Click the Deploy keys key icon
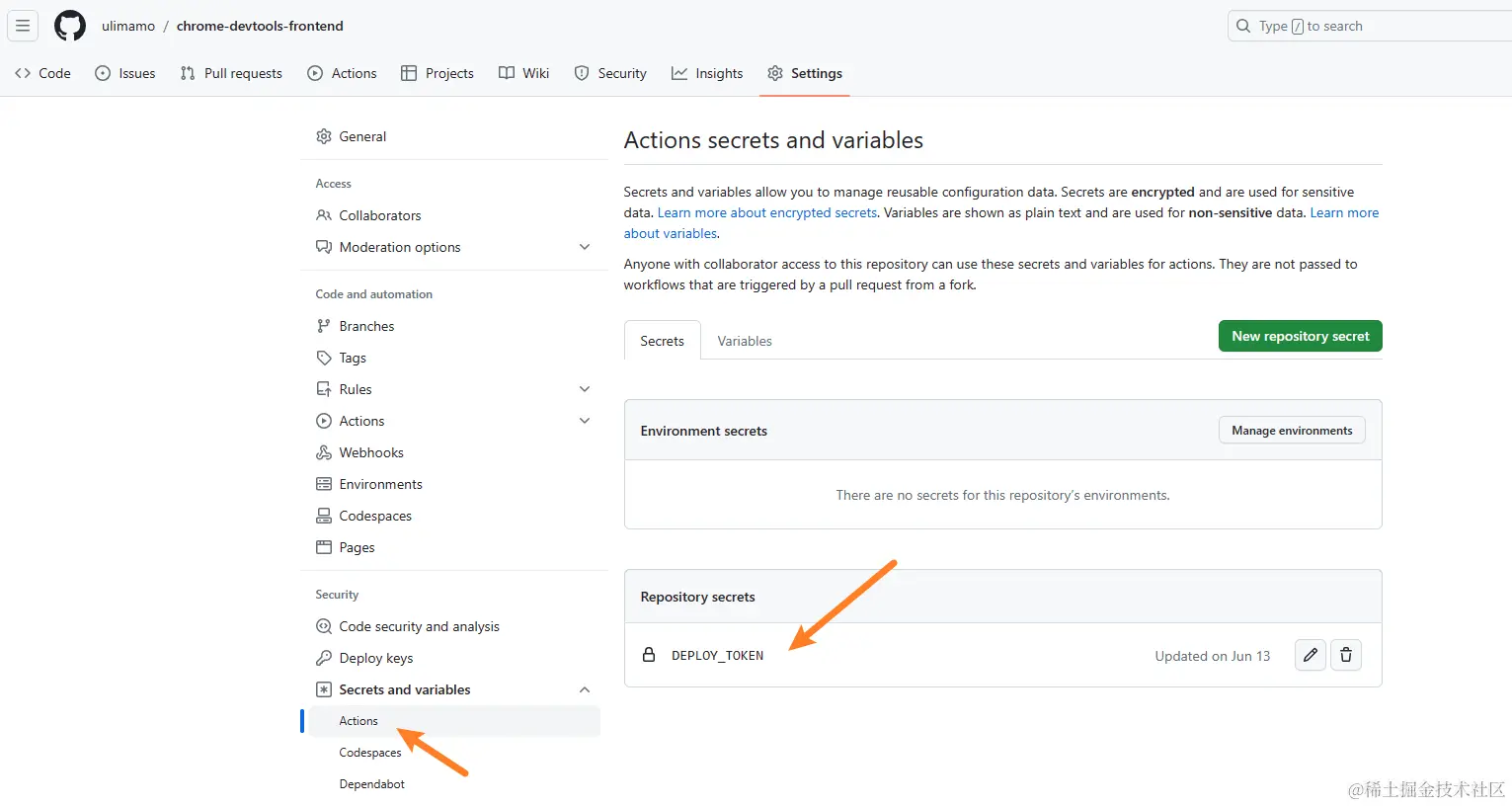Image resolution: width=1512 pixels, height=806 pixels. coord(324,658)
